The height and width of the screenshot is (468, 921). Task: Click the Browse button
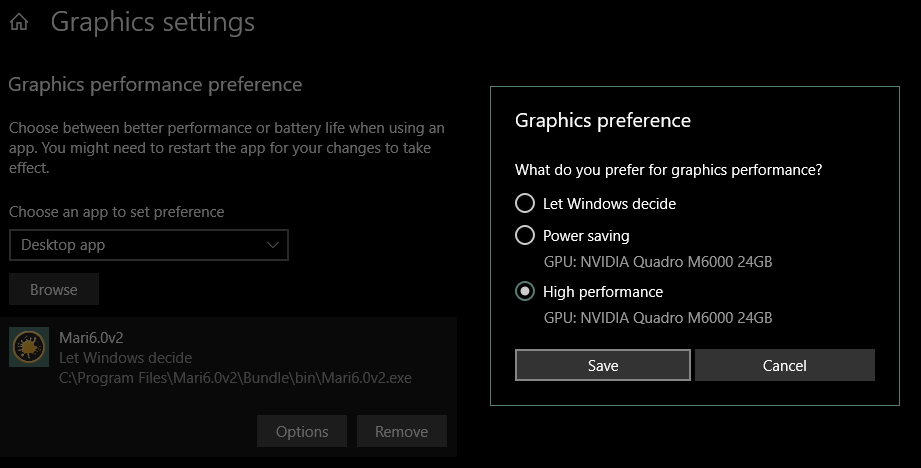[54, 289]
